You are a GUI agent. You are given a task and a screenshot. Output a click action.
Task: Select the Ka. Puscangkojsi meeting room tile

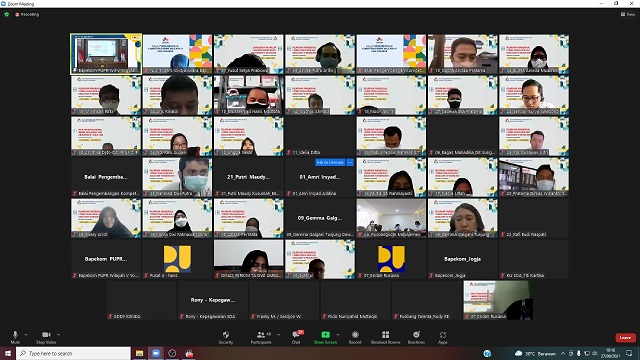point(391,218)
